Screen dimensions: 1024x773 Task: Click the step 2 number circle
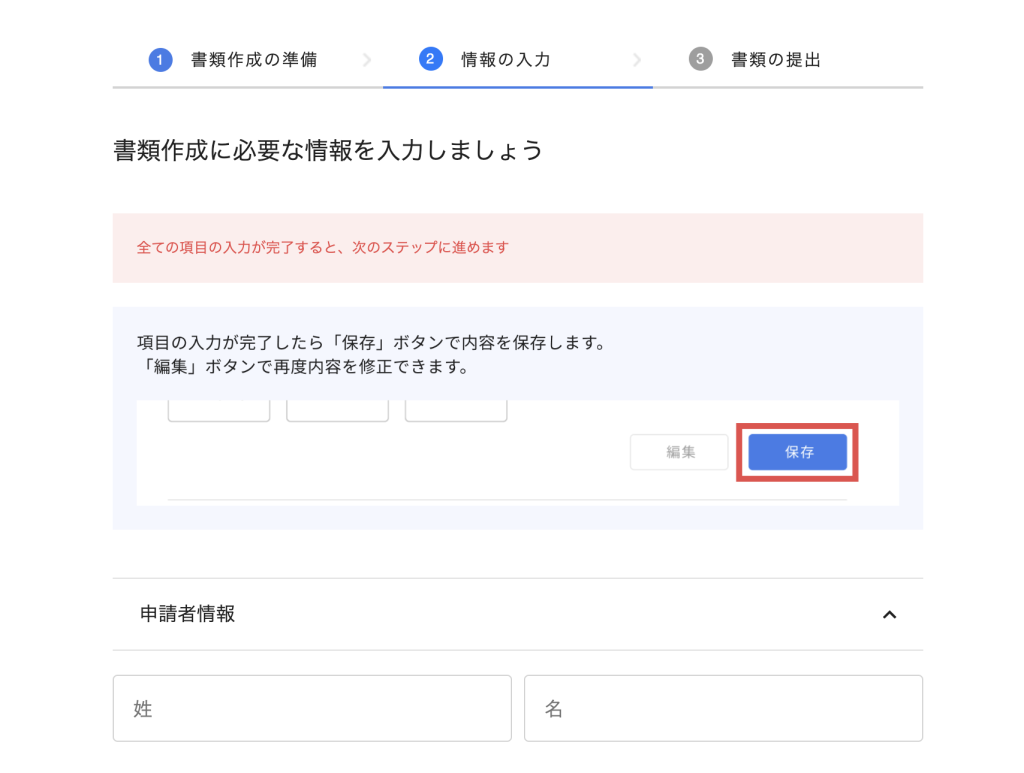pyautogui.click(x=430, y=60)
